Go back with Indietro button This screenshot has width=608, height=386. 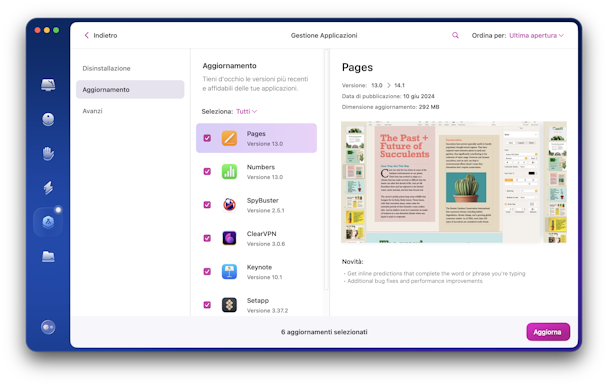click(101, 35)
